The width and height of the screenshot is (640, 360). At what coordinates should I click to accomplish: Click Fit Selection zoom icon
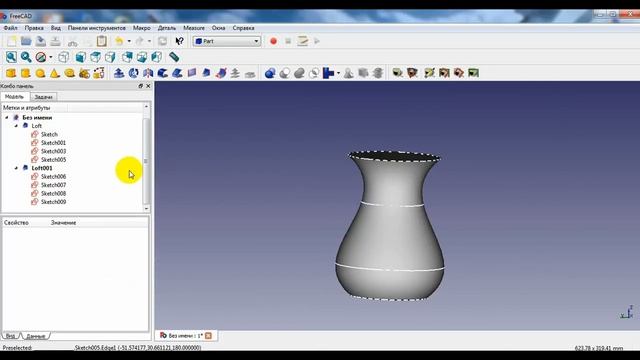(26, 57)
